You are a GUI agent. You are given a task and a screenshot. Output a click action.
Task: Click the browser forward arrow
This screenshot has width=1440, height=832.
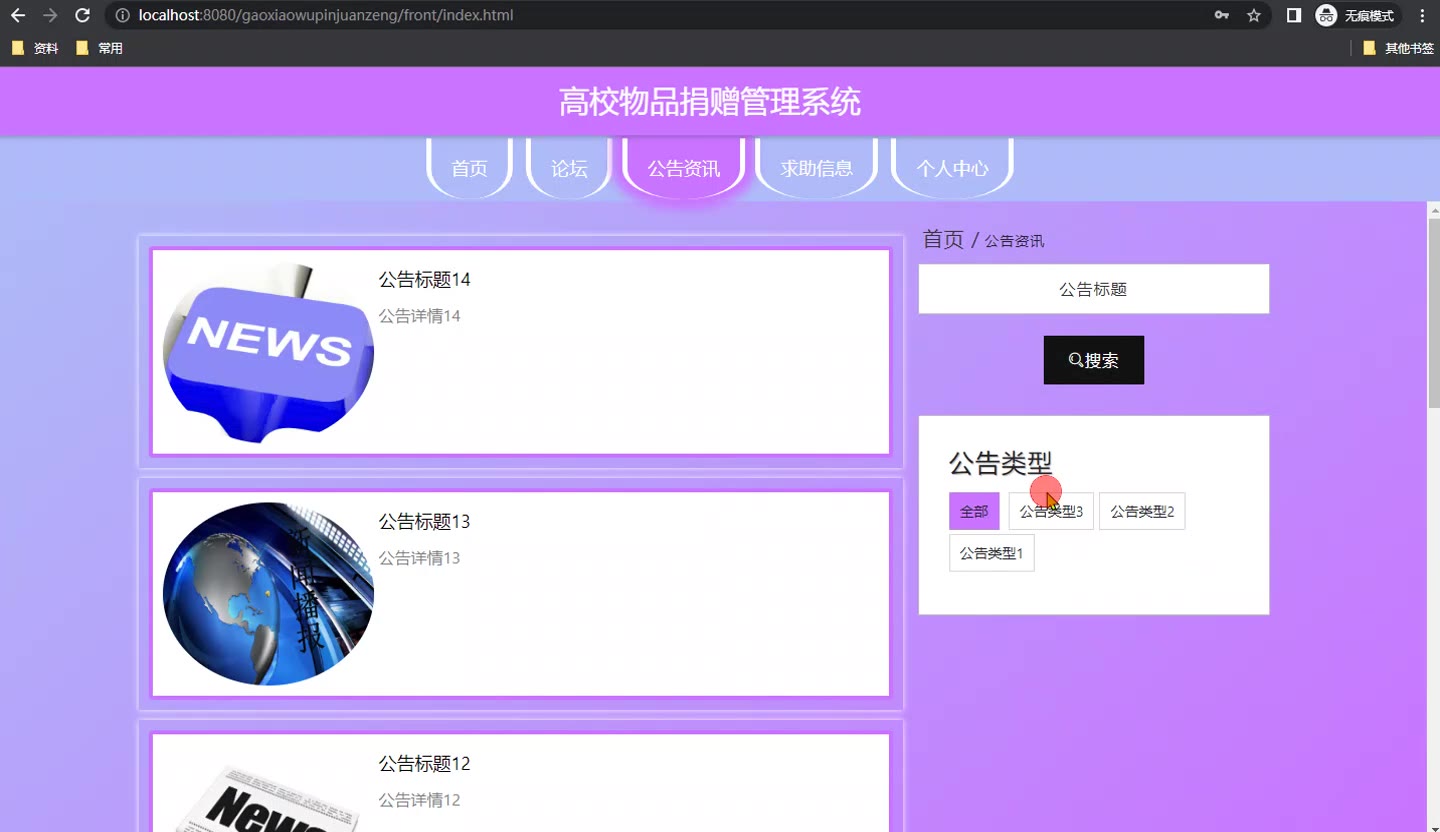pos(50,15)
